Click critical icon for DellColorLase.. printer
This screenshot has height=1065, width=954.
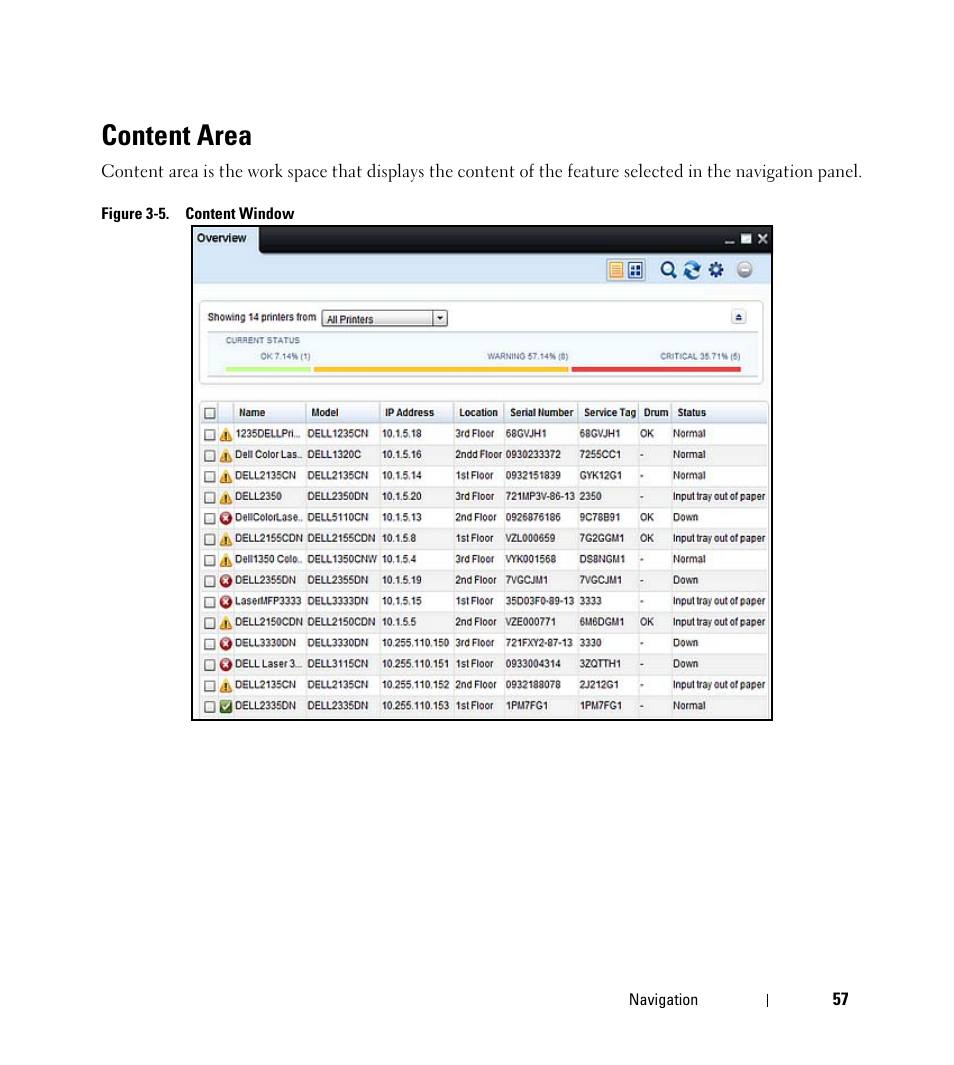click(x=225, y=518)
